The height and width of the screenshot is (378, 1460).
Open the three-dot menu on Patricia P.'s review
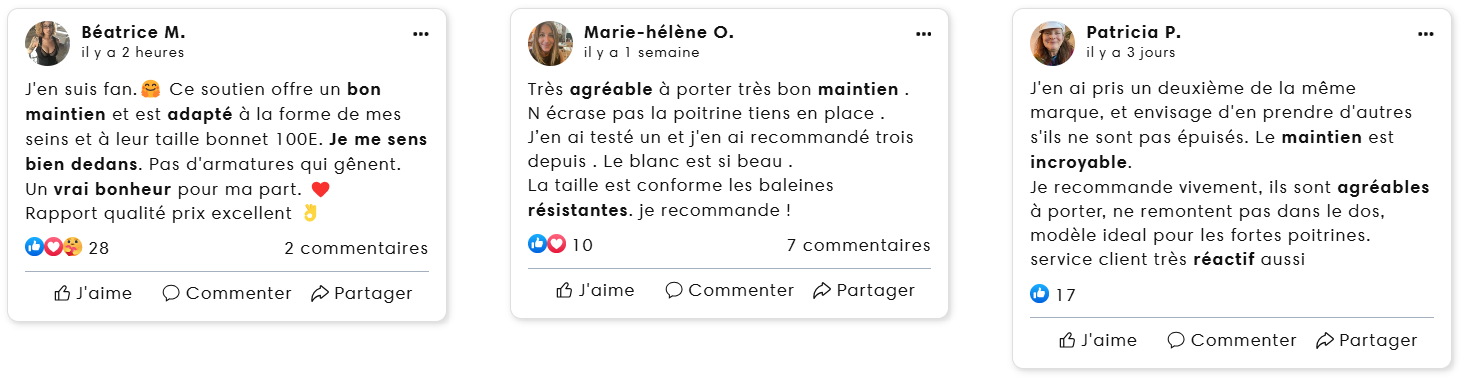tap(1426, 33)
